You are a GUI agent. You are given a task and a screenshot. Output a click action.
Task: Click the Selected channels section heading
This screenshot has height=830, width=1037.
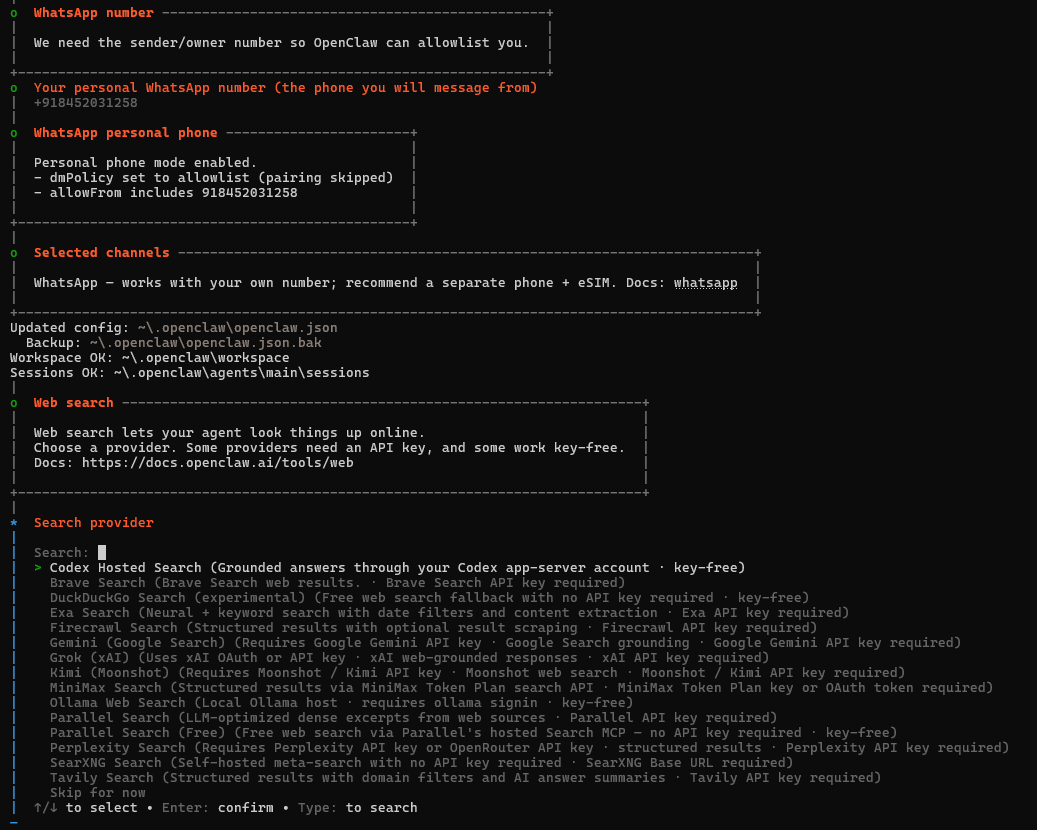pyautogui.click(x=102, y=253)
